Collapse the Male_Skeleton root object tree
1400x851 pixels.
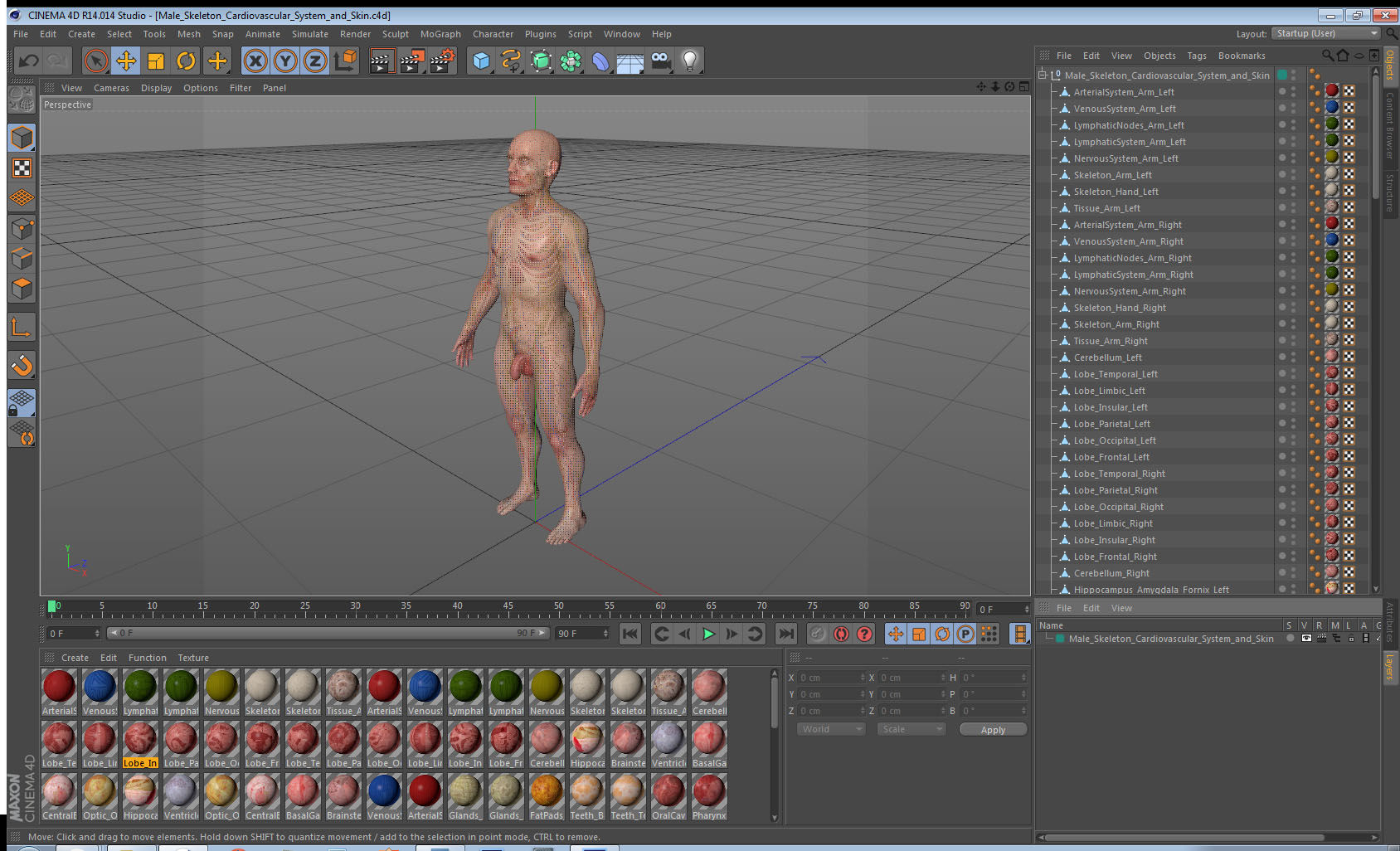(x=1043, y=75)
